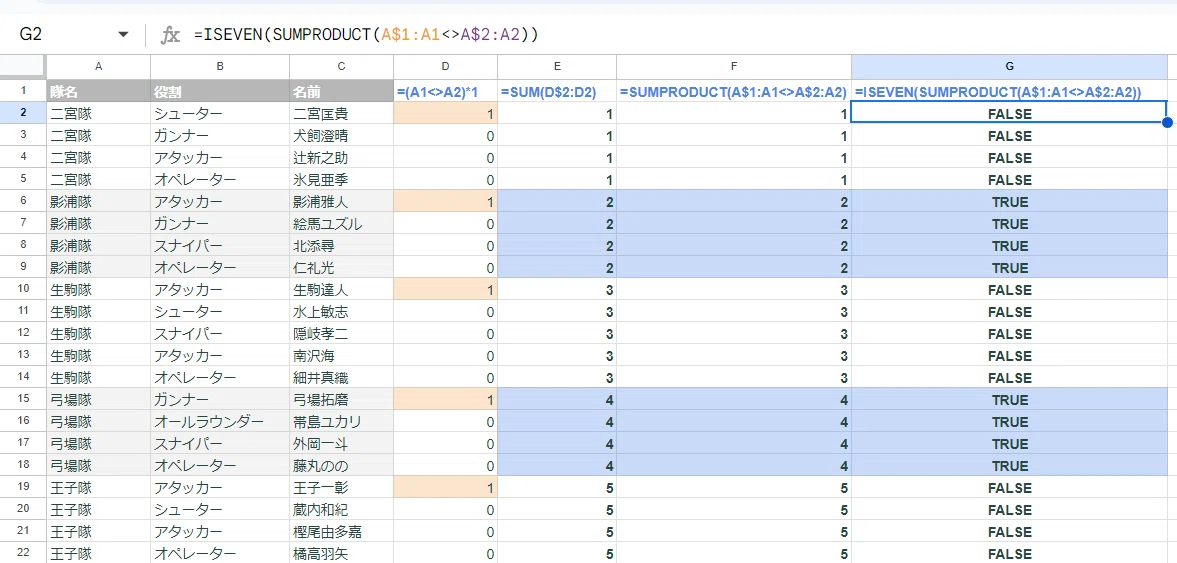This screenshot has width=1177, height=563.
Task: Click the formula bar with ISEVEN formula
Action: click(x=680, y=35)
